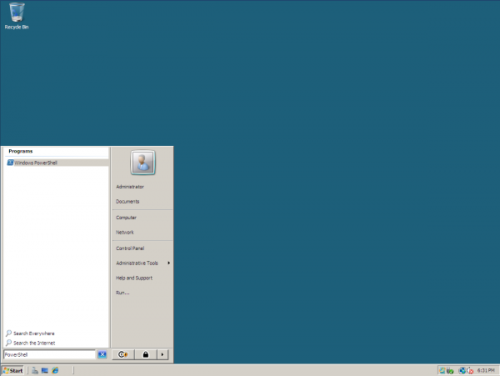500x376 pixels.
Task: Launch Windows PowerShell from Programs results
Action: 57,163
